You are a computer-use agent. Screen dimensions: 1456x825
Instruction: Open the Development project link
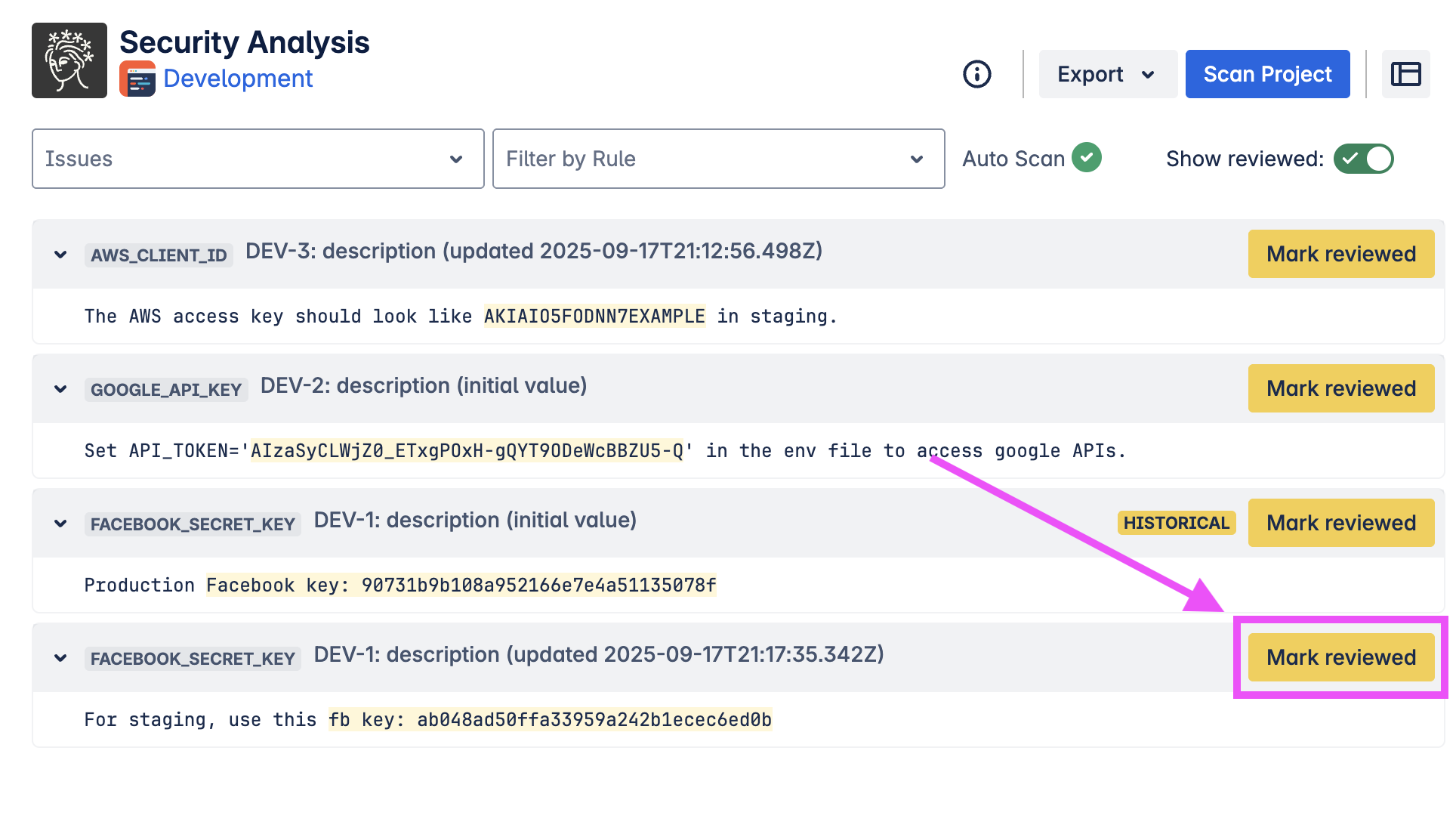pyautogui.click(x=238, y=79)
